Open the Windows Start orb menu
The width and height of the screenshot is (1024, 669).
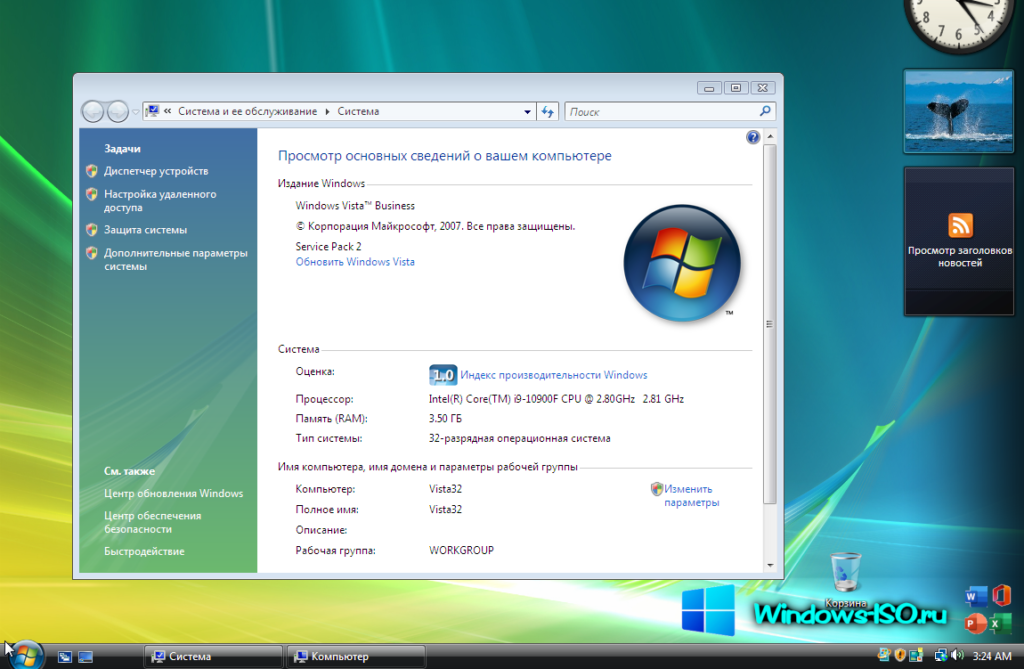pos(26,656)
